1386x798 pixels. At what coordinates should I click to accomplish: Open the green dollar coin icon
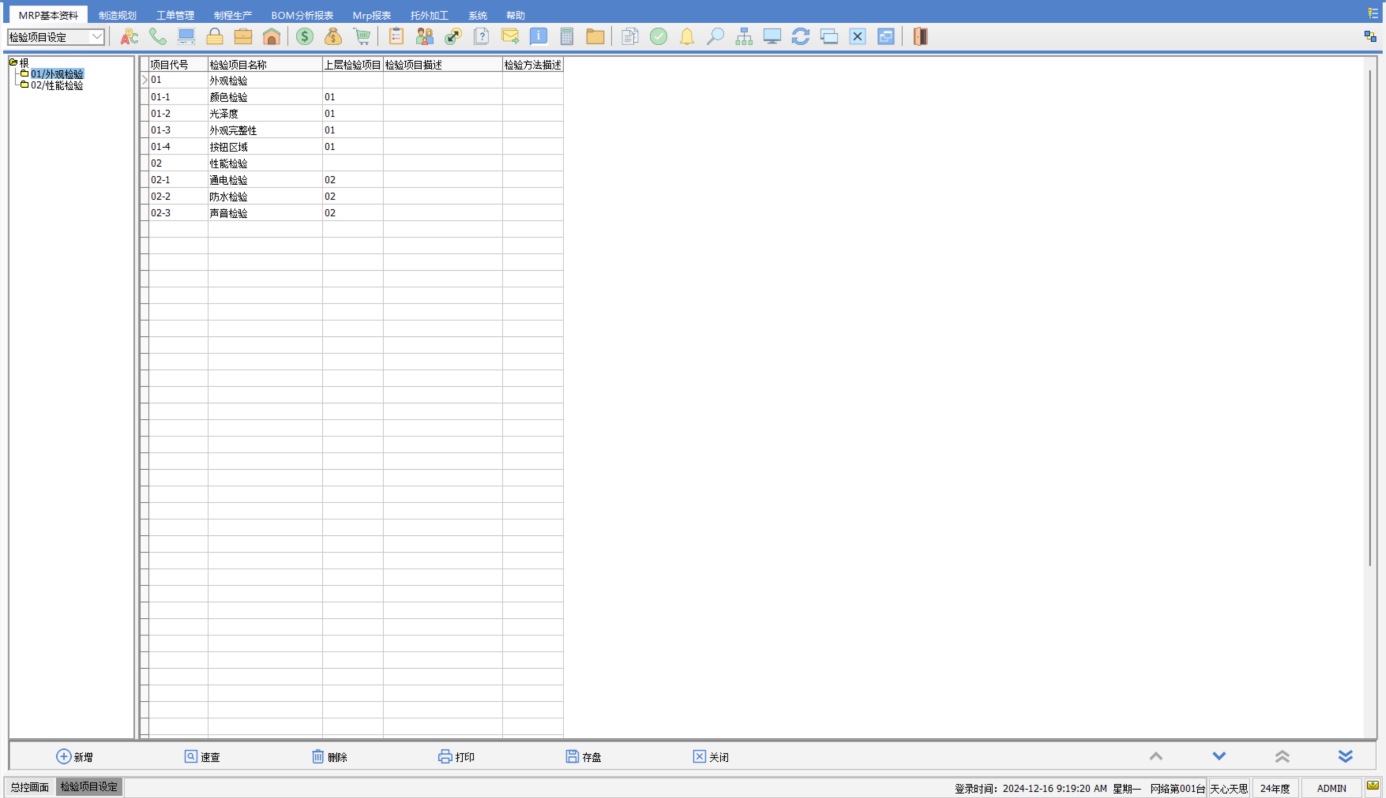pos(304,37)
